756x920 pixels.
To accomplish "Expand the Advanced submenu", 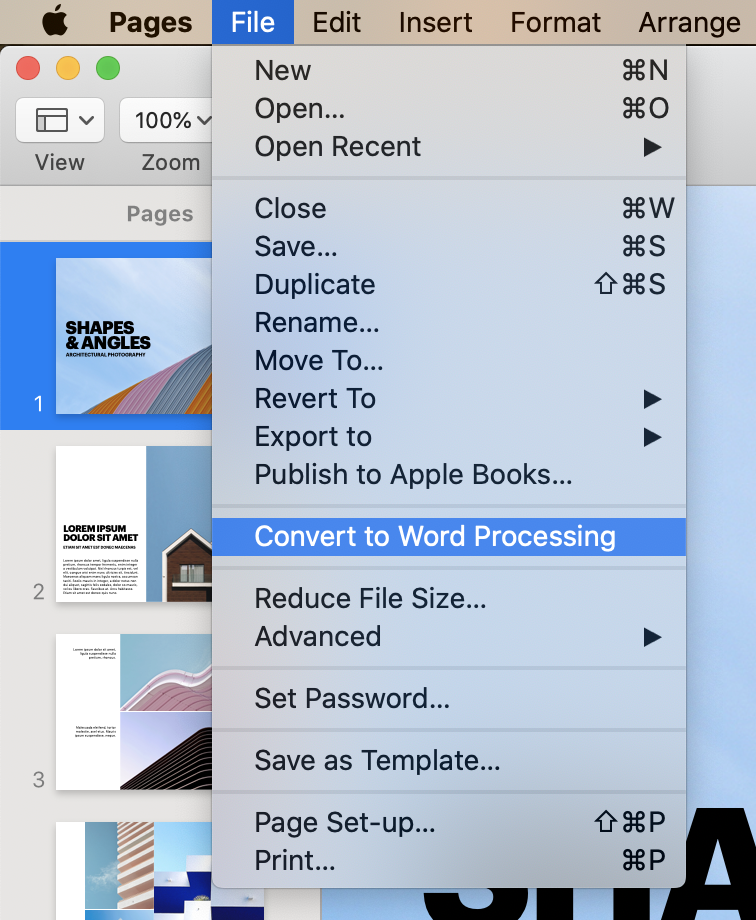I will click(x=449, y=637).
